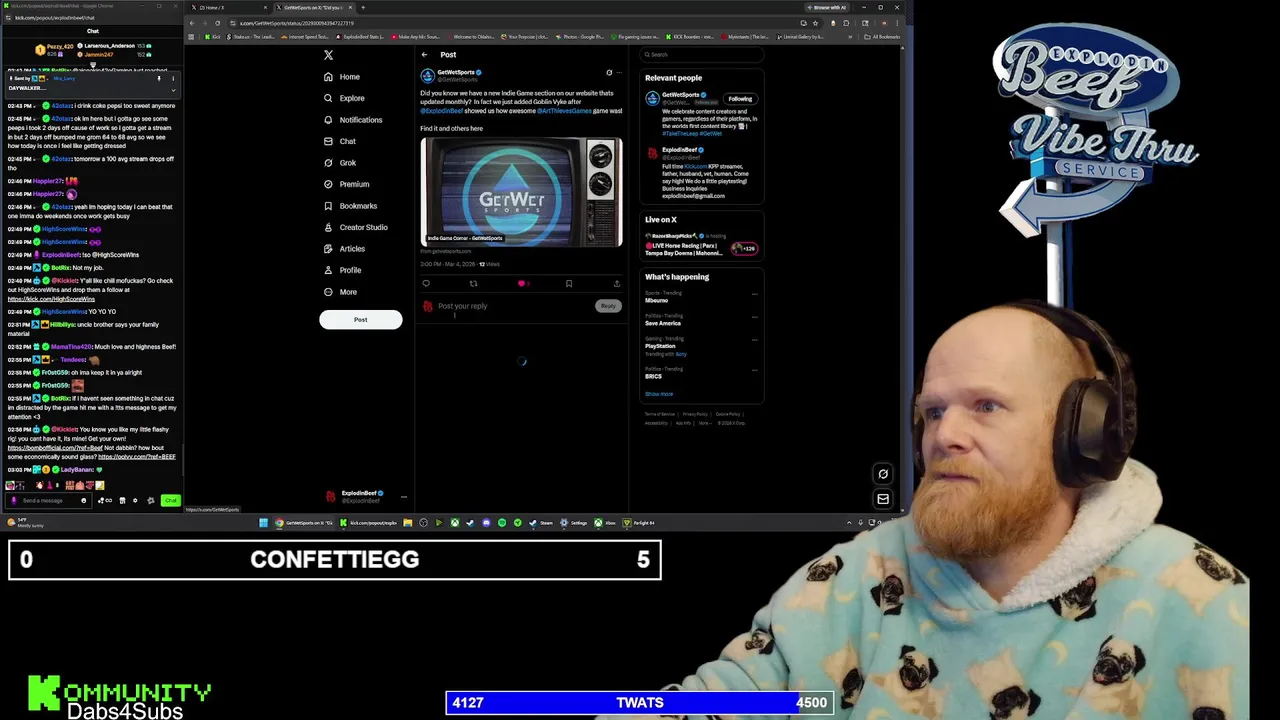Open options for Mbeumo trend
Screen dimensions: 1280x720
click(754, 294)
